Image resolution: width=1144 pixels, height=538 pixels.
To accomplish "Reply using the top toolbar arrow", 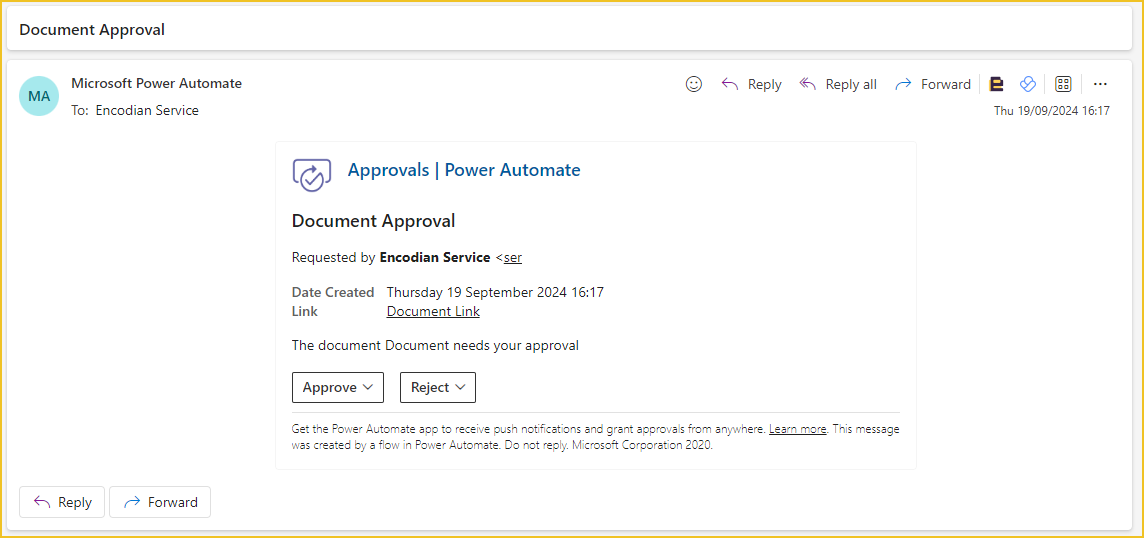I will 751,84.
